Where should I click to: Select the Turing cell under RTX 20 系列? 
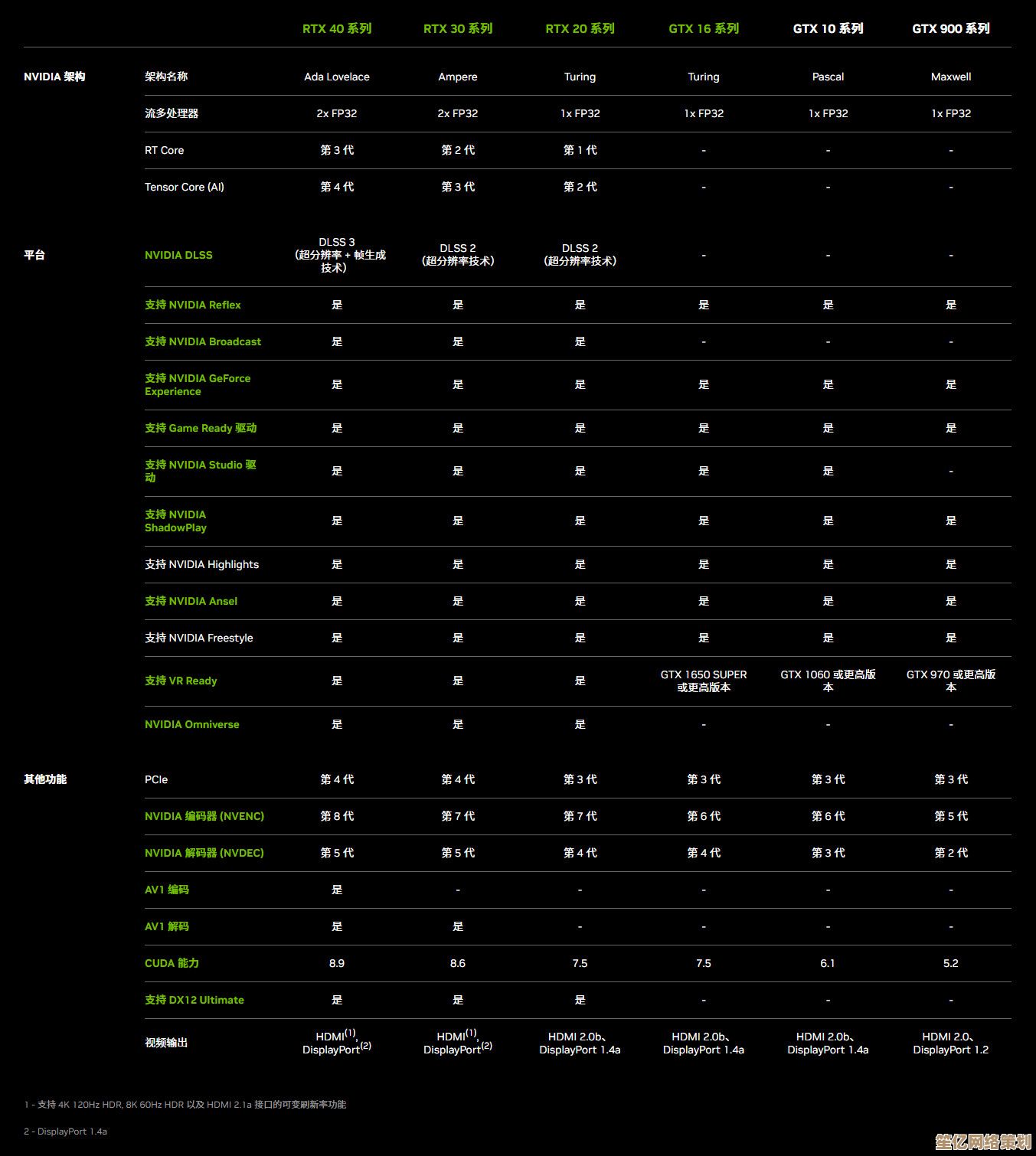580,77
